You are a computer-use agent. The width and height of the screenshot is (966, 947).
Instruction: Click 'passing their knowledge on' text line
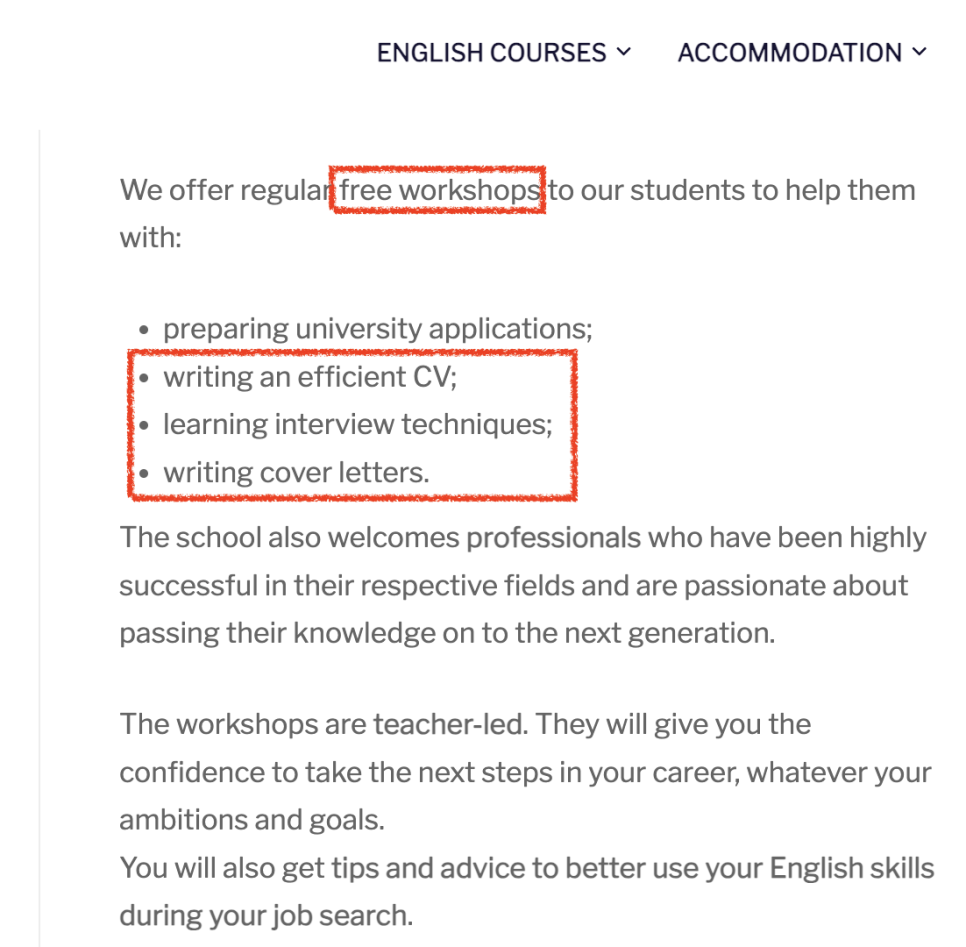[x=447, y=633]
